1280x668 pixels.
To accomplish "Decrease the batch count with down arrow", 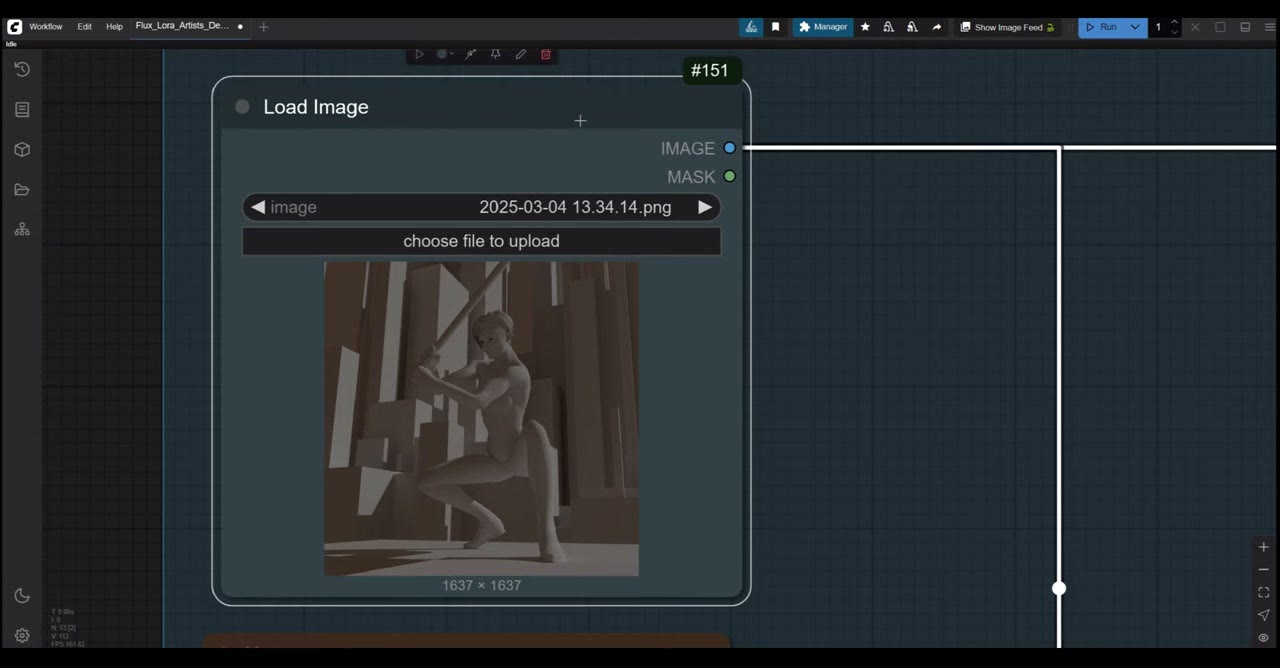I will point(1175,32).
